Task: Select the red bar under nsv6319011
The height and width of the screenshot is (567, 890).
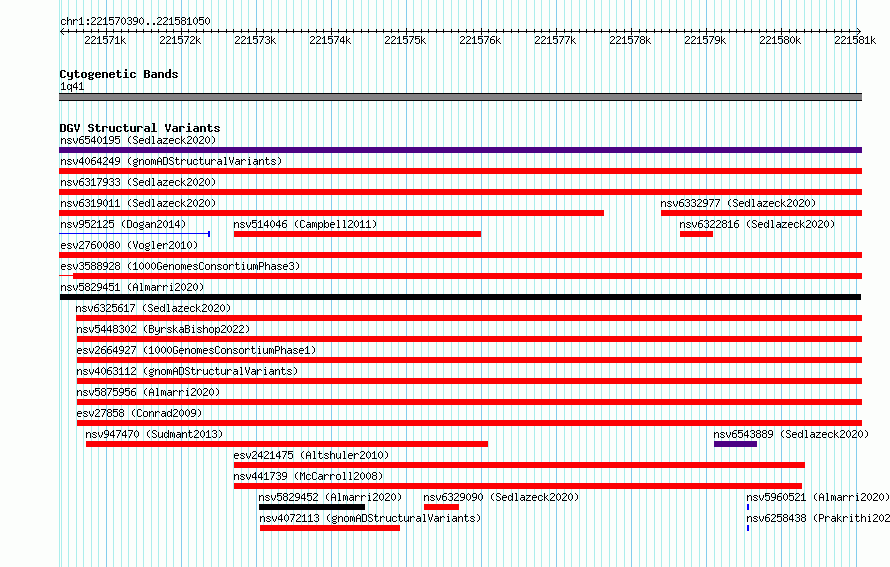Action: (331, 213)
